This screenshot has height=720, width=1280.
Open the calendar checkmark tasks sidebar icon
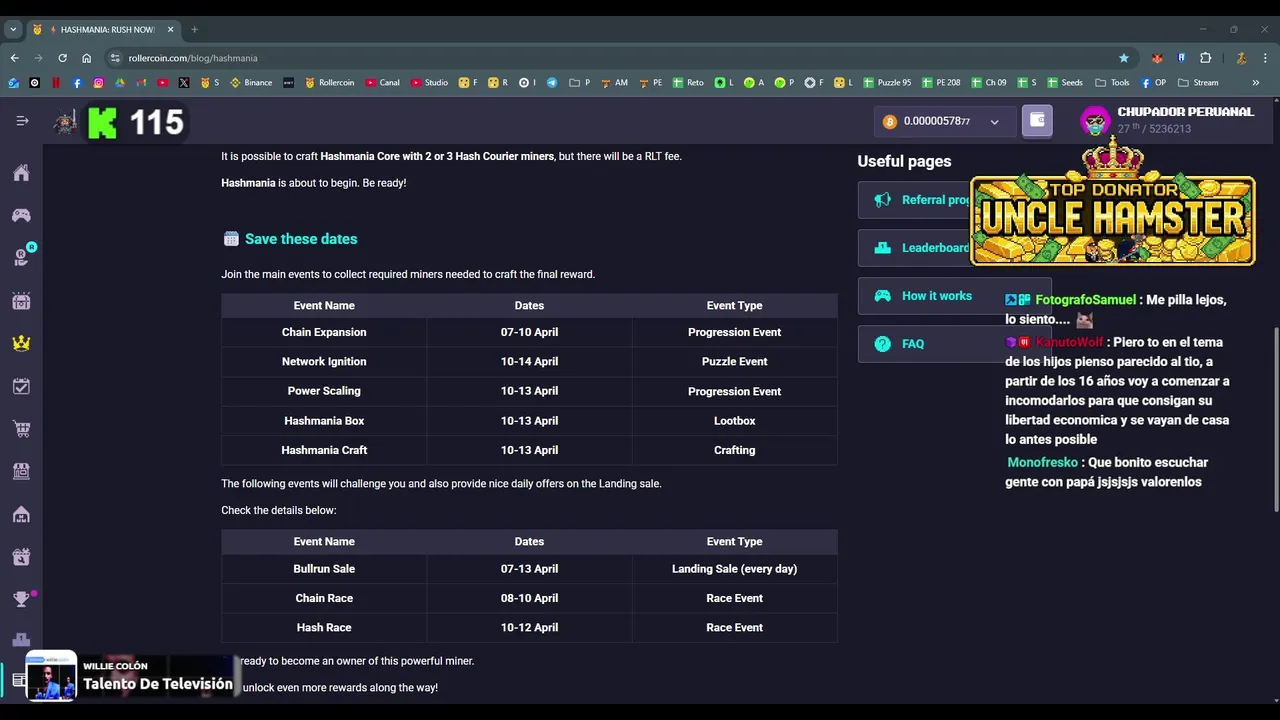[x=21, y=386]
